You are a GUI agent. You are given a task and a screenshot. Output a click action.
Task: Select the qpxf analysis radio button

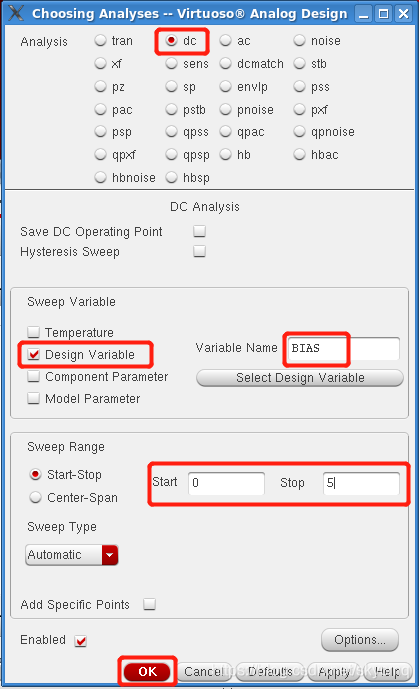click(101, 154)
